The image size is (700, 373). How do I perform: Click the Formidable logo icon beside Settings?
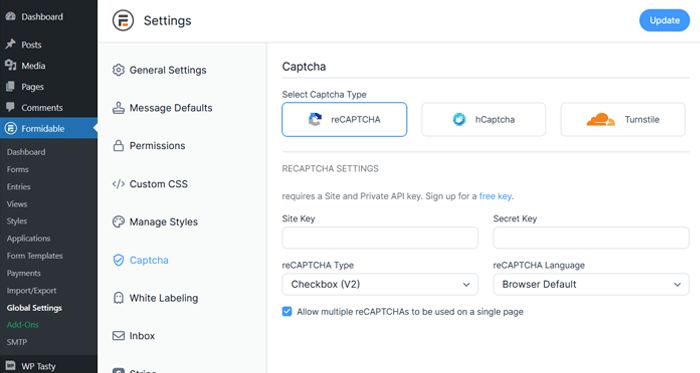coord(123,21)
